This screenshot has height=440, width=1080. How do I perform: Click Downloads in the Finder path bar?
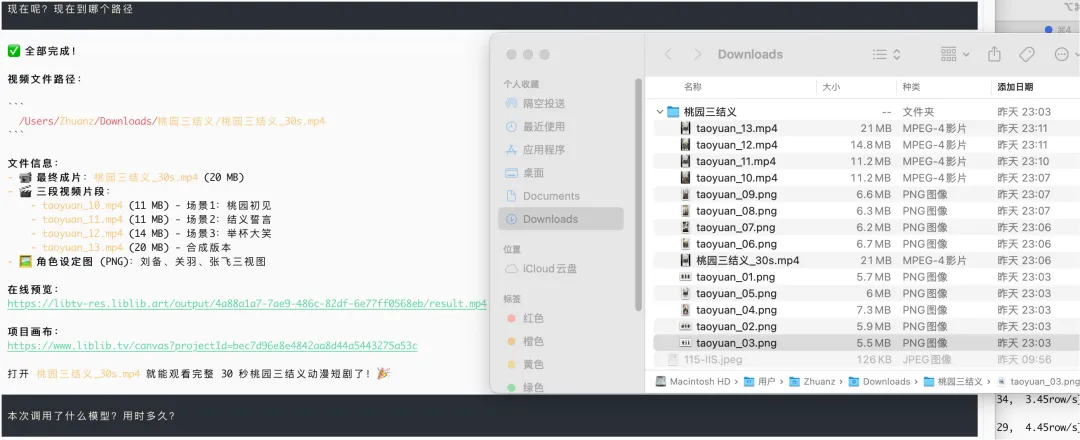pyautogui.click(x=880, y=381)
